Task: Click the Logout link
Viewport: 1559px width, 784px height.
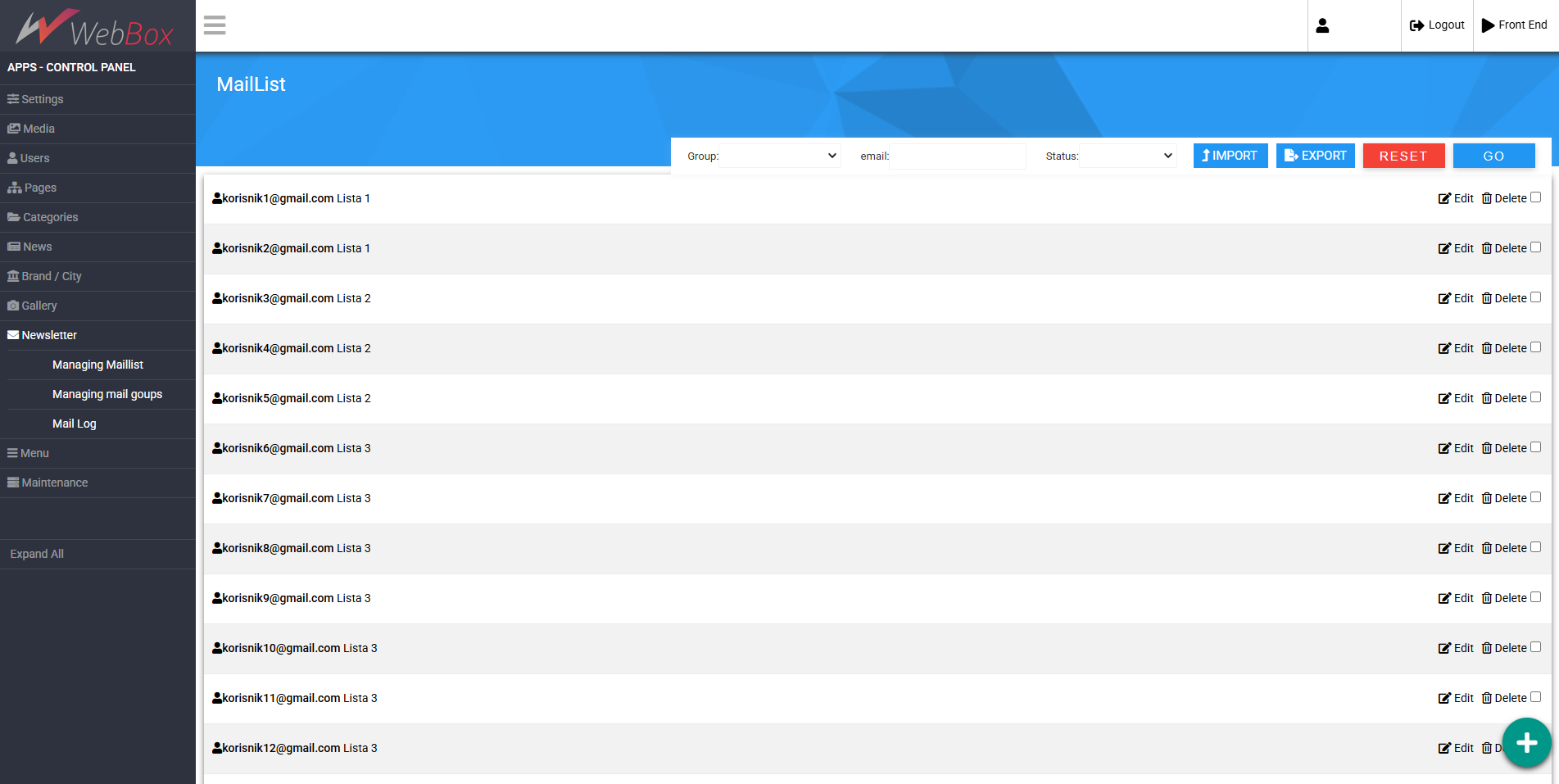Action: click(x=1437, y=25)
